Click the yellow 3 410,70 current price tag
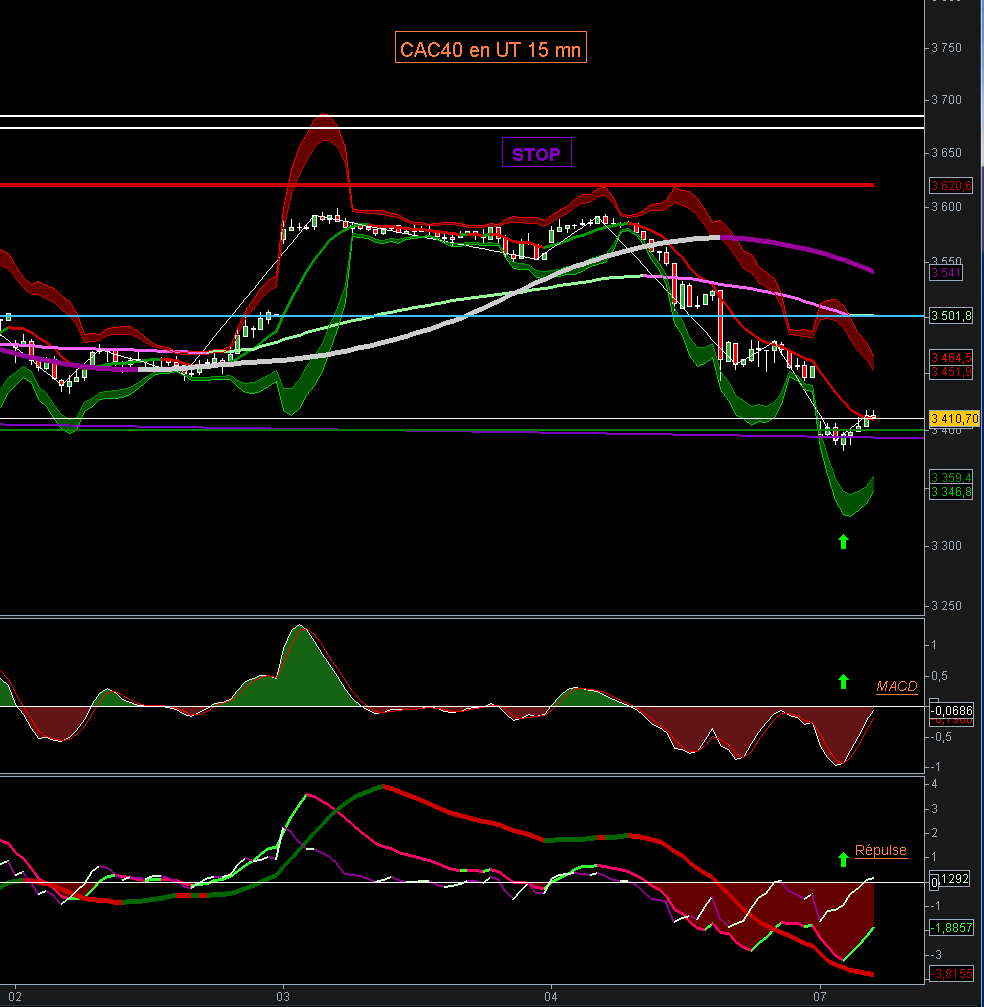 pyautogui.click(x=954, y=419)
